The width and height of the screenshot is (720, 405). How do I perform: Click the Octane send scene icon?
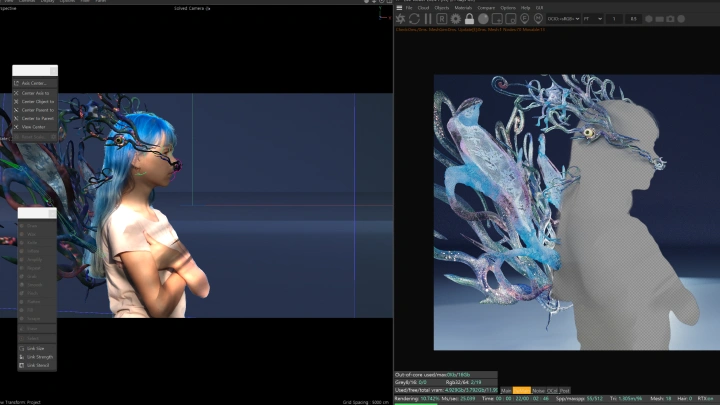click(x=401, y=19)
